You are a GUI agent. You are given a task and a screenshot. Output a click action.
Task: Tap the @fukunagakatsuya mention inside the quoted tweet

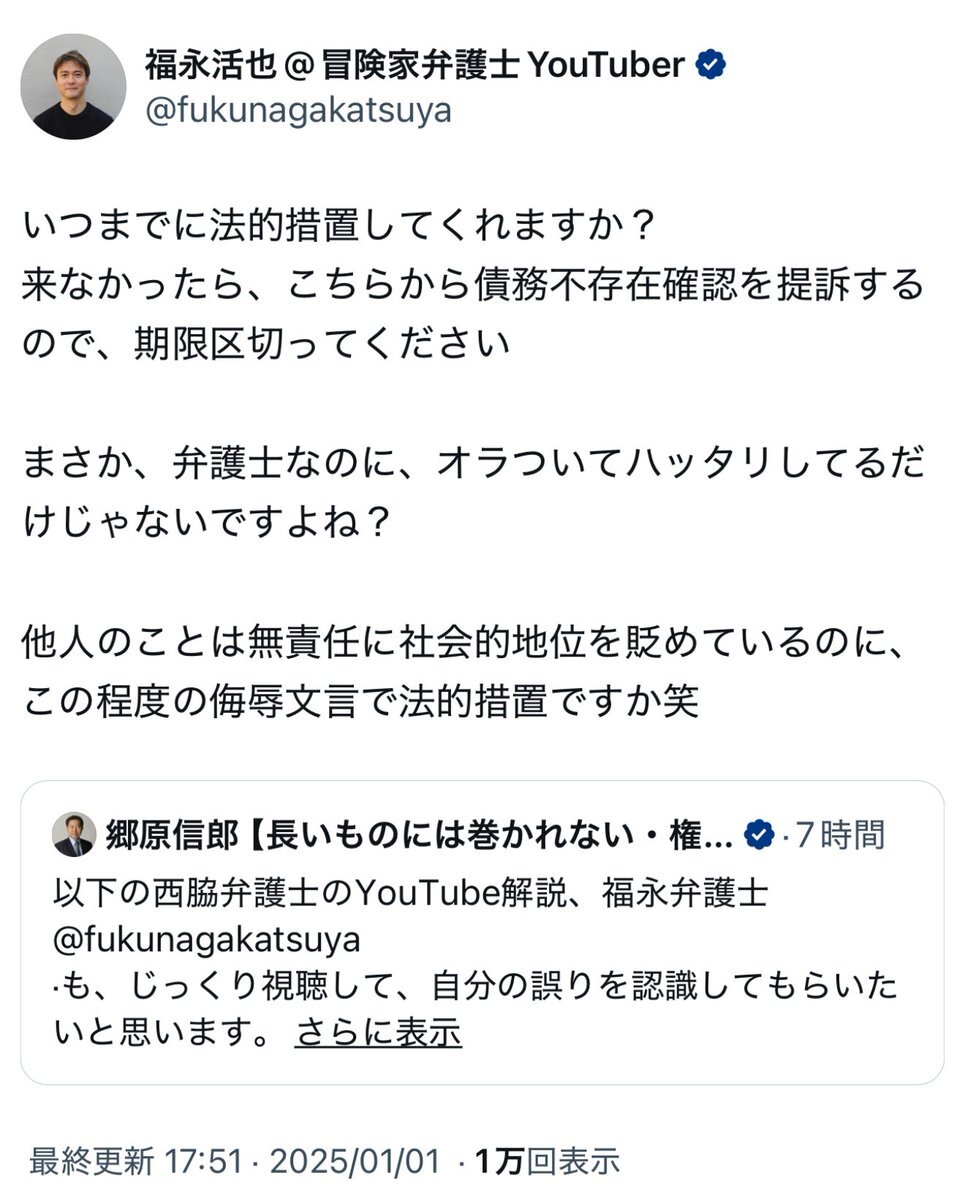tap(207, 940)
